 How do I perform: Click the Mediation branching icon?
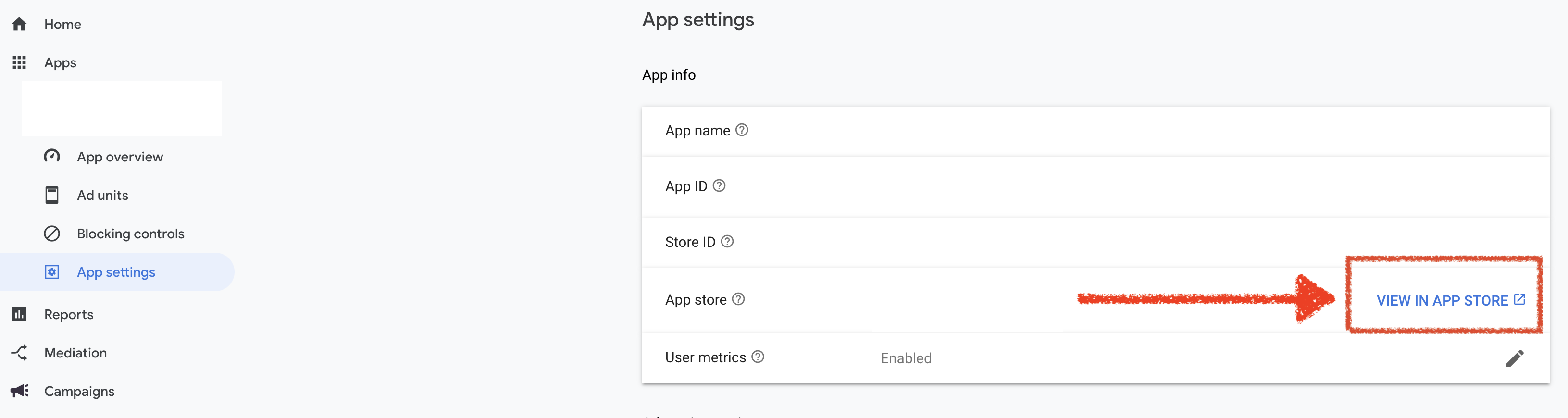pos(20,352)
